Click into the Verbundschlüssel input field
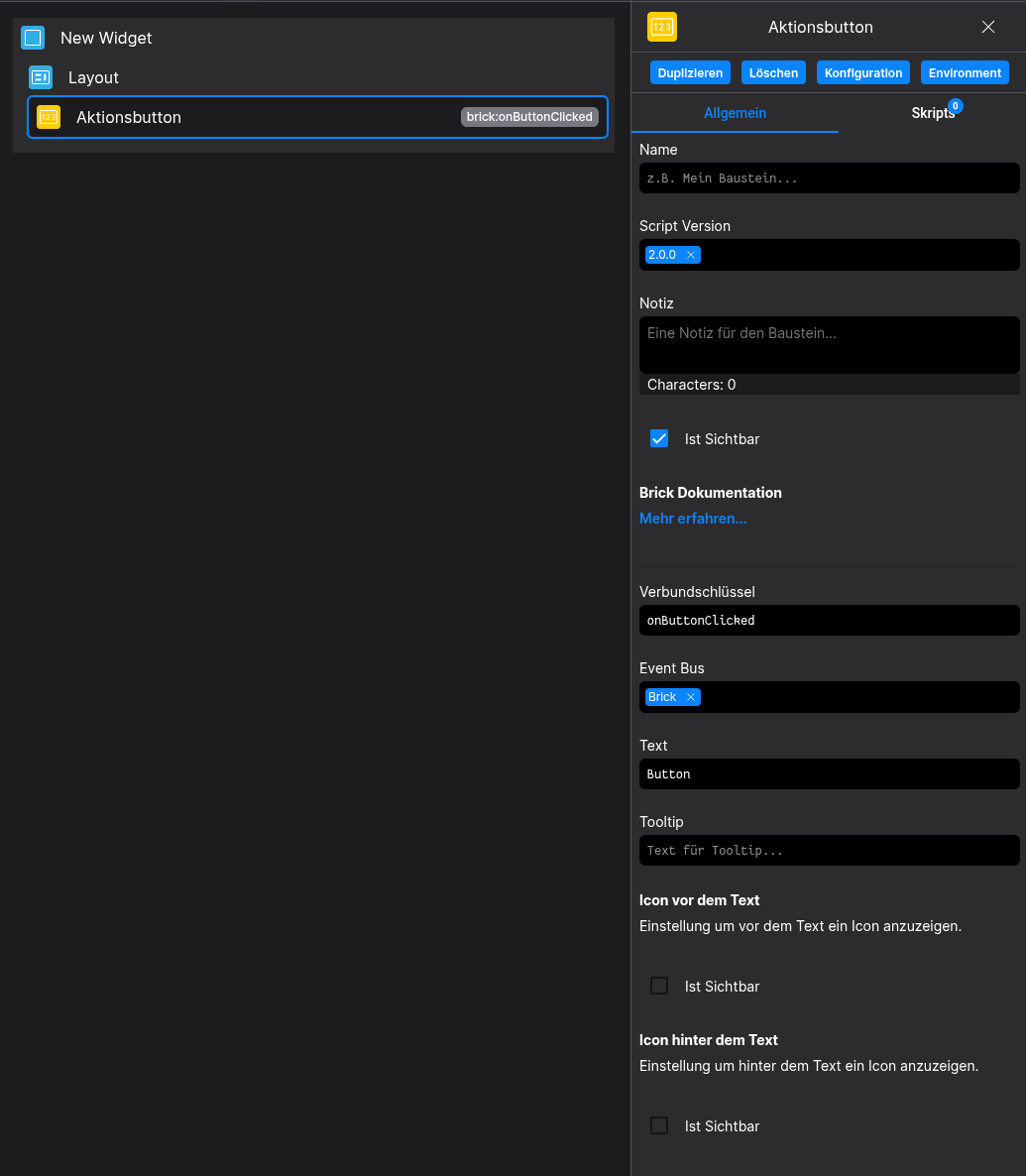The image size is (1026, 1176). click(x=829, y=620)
